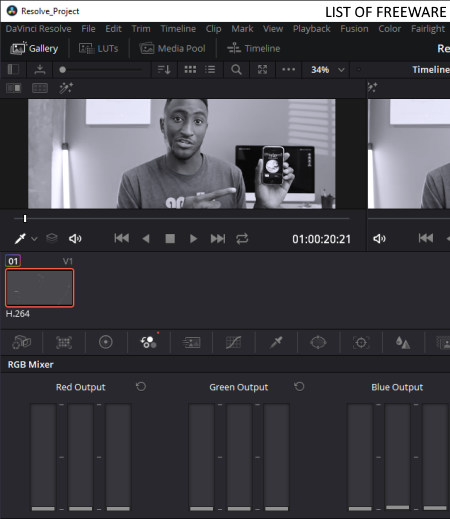Open the Curves palette icon
The height and width of the screenshot is (519, 450).
[x=233, y=342]
